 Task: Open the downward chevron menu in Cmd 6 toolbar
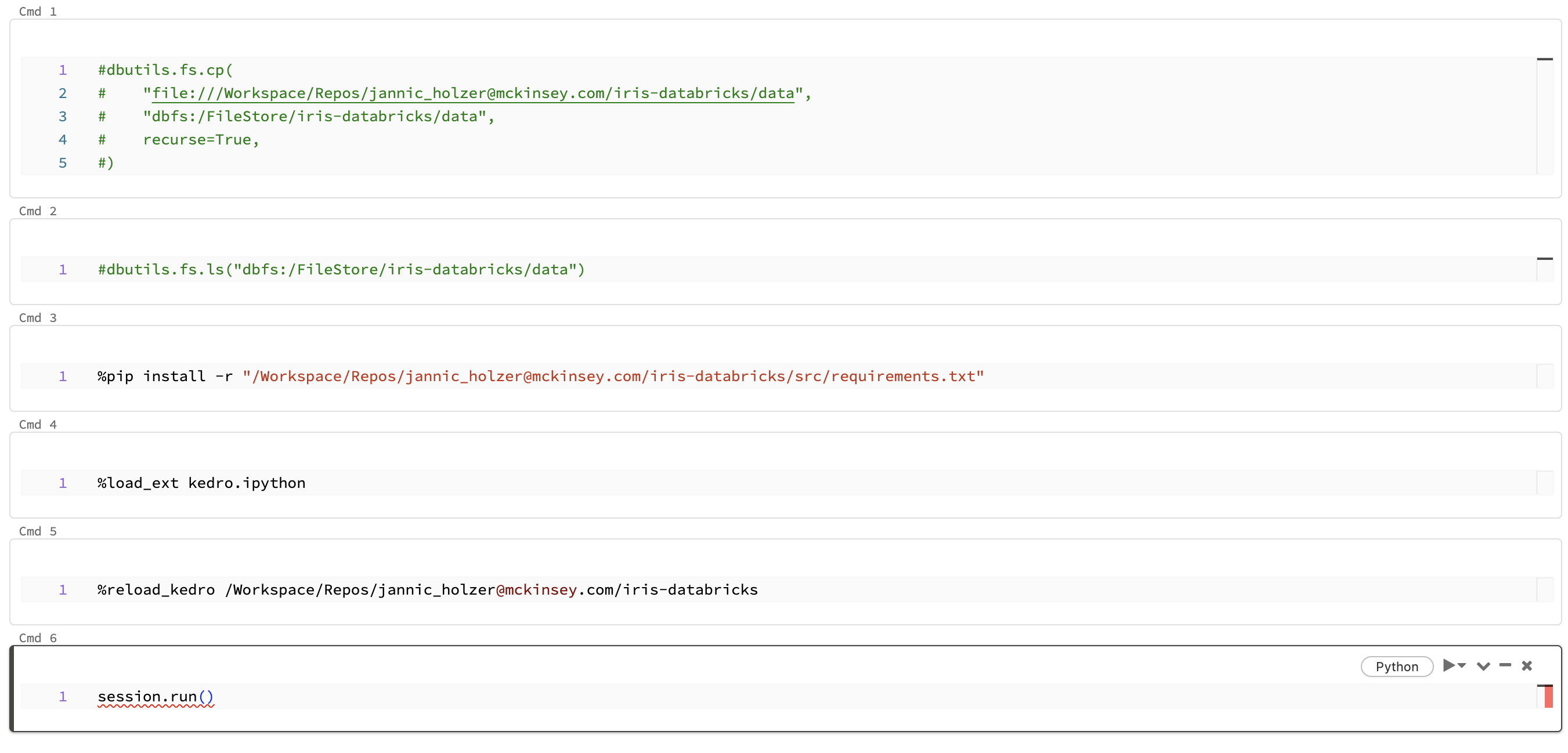pyautogui.click(x=1483, y=666)
